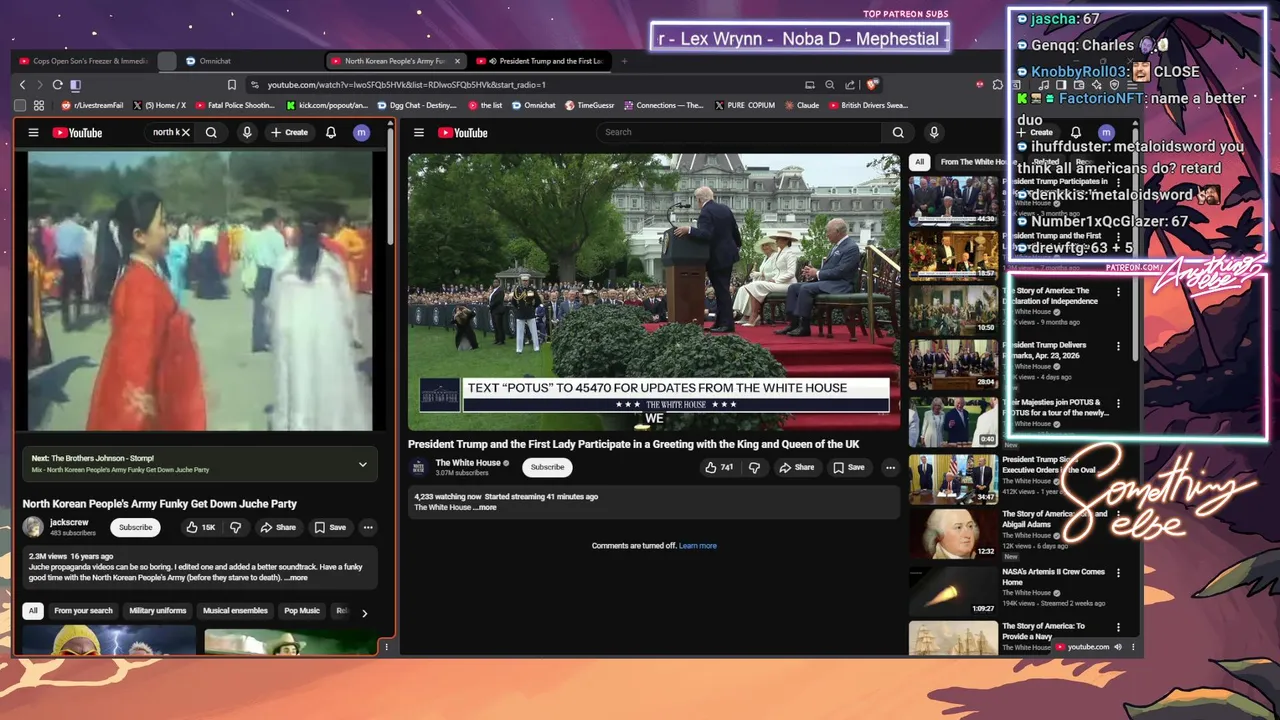Expand left video description with '...more'
The height and width of the screenshot is (720, 1280).
click(296, 578)
